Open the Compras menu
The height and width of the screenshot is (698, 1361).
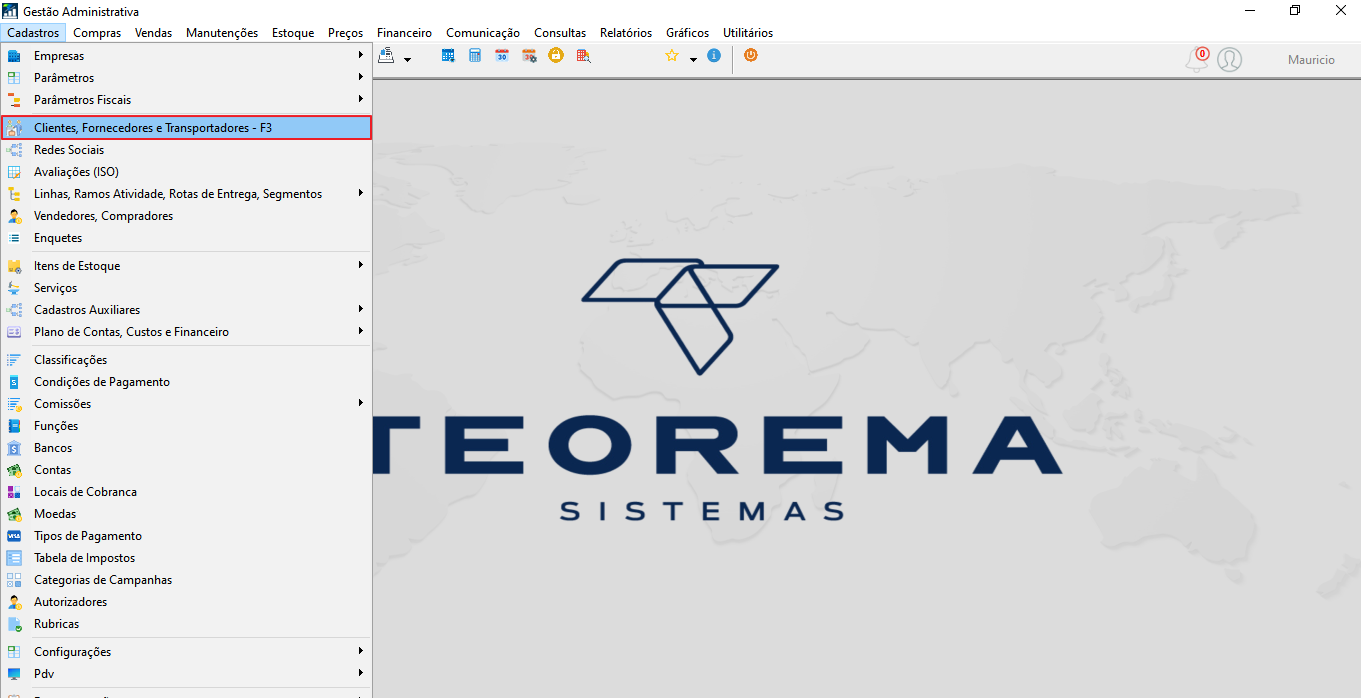[97, 33]
